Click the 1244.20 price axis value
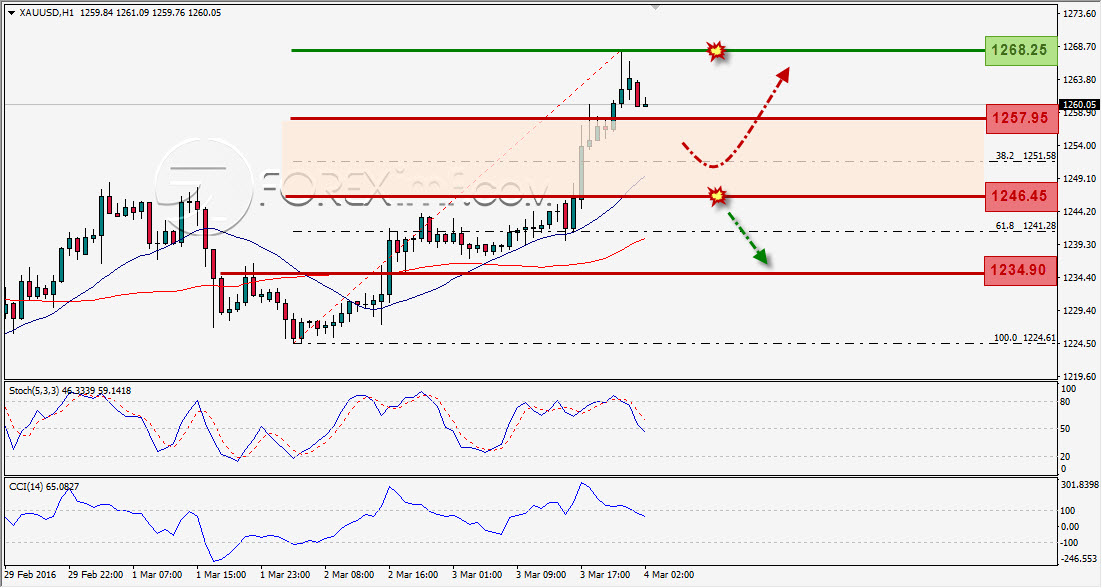The height and width of the screenshot is (588, 1102). coord(1080,211)
